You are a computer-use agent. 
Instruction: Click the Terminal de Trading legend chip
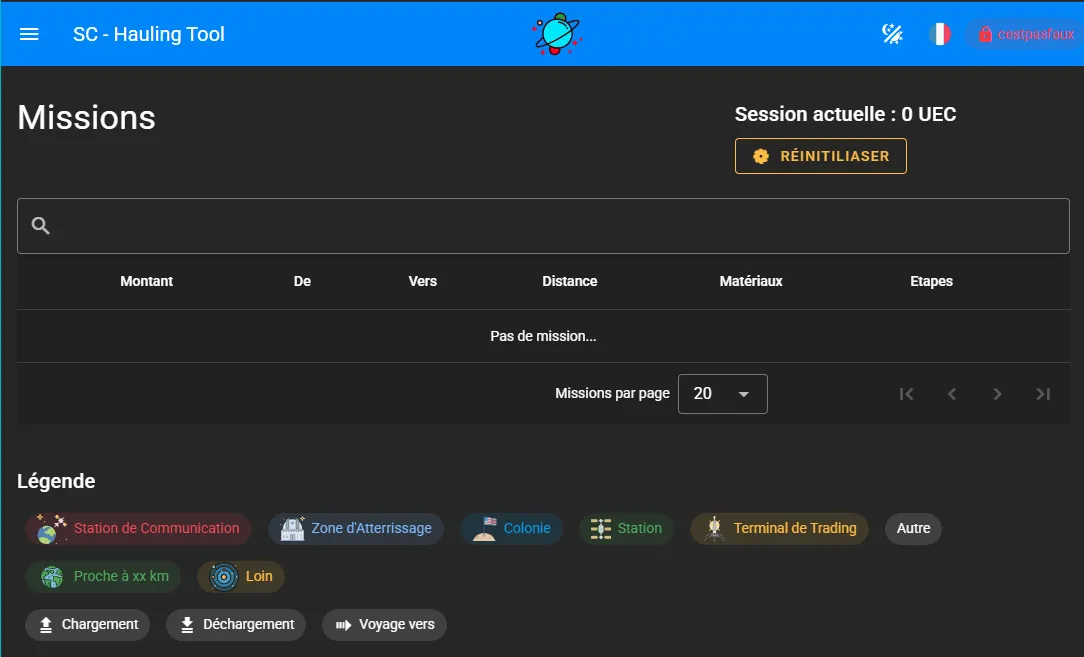pyautogui.click(x=780, y=529)
